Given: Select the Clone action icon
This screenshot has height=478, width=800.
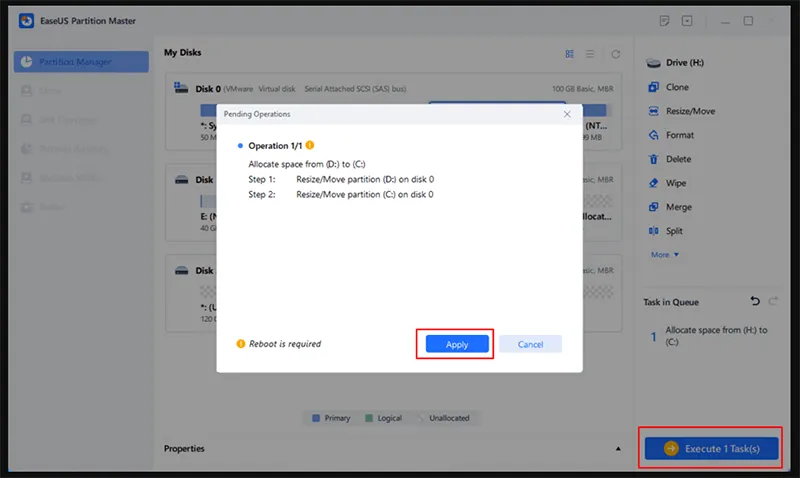Looking at the screenshot, I should (x=653, y=87).
